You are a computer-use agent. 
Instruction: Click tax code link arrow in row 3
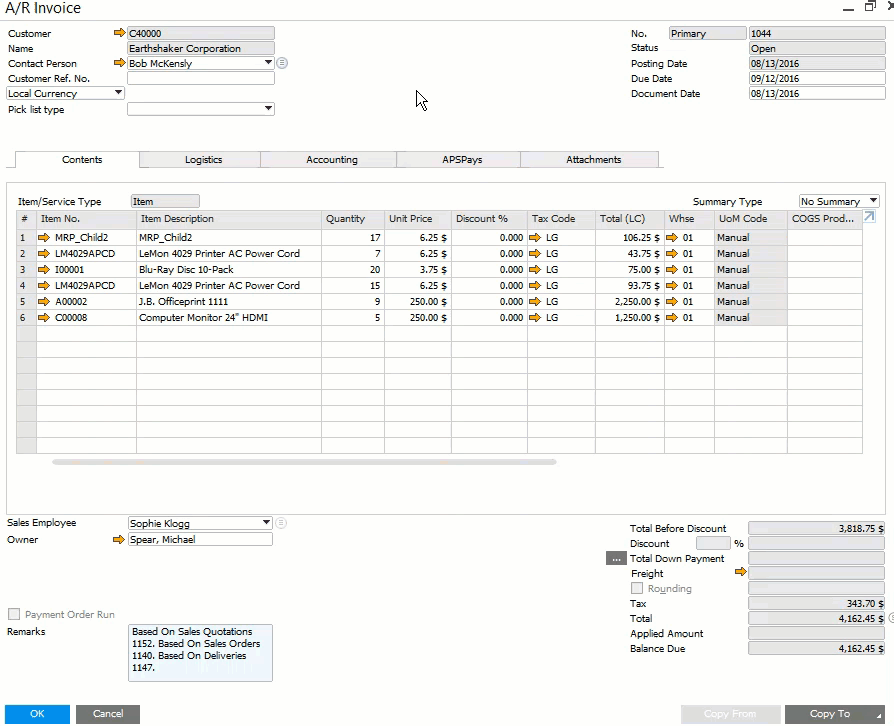535,270
